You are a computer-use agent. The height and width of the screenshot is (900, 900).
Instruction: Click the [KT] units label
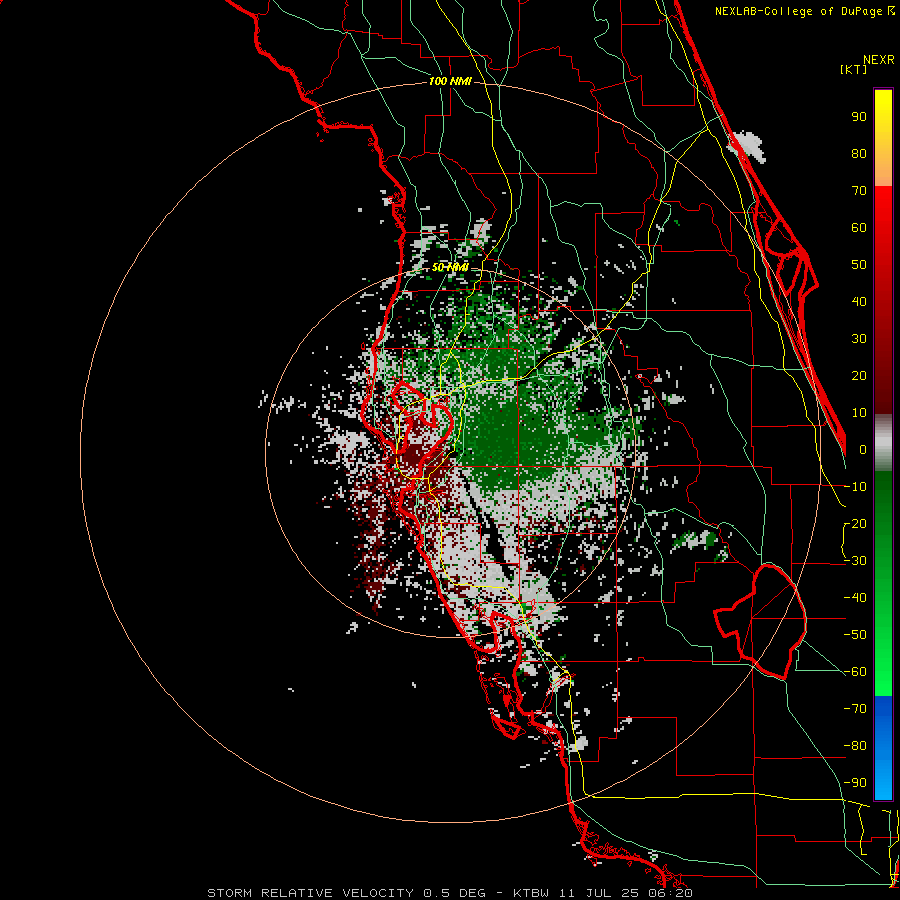tap(854, 69)
